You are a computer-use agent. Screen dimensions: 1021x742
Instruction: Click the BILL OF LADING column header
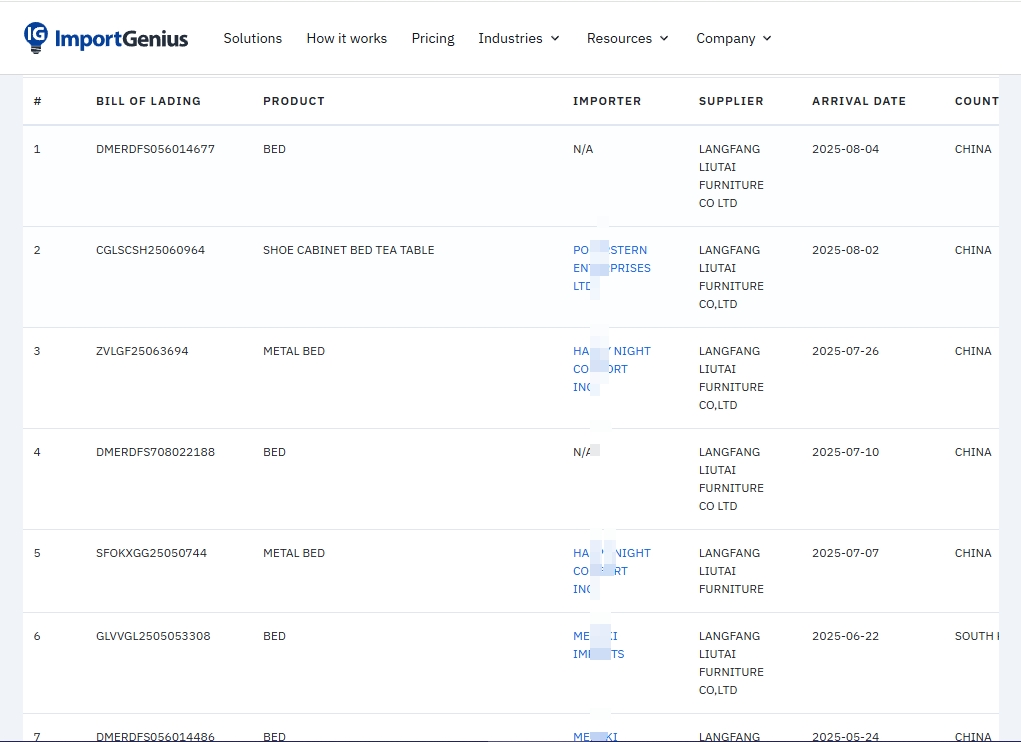[x=148, y=101]
